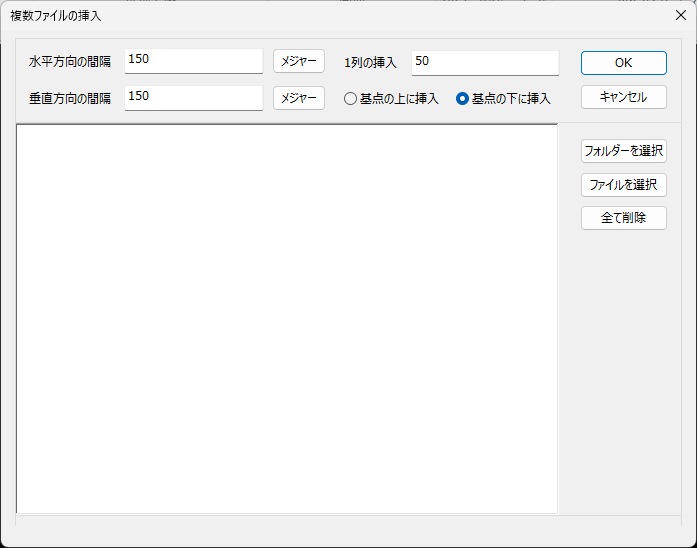Close the 複数ファイルの挿入 dialog window
The image size is (697, 548).
tap(680, 16)
